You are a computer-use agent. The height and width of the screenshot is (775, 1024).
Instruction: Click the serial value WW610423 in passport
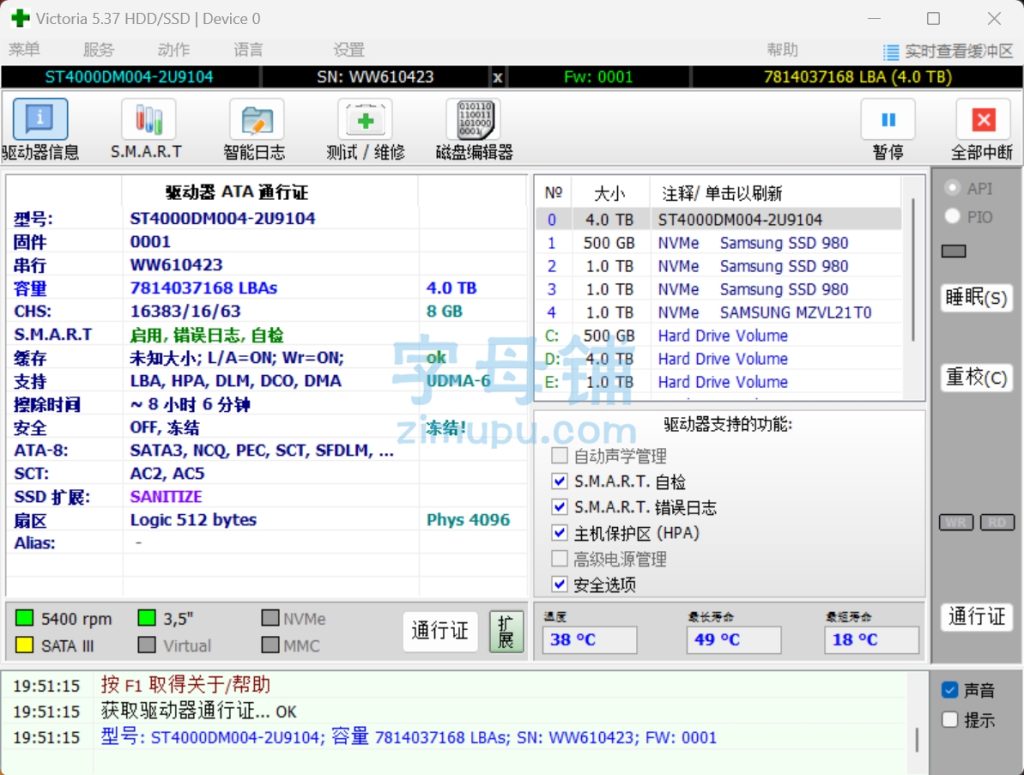point(176,265)
